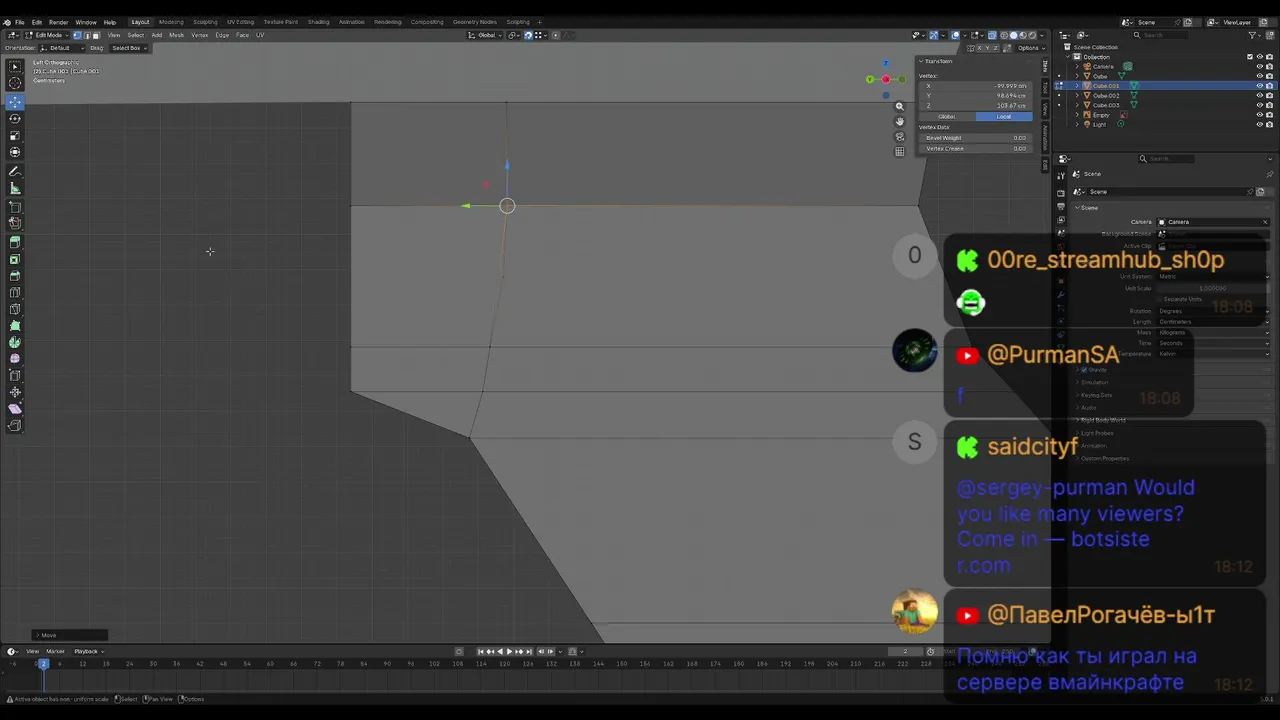Click the vertex X coordinate field
Screen dimensions: 1280x720
click(975, 86)
